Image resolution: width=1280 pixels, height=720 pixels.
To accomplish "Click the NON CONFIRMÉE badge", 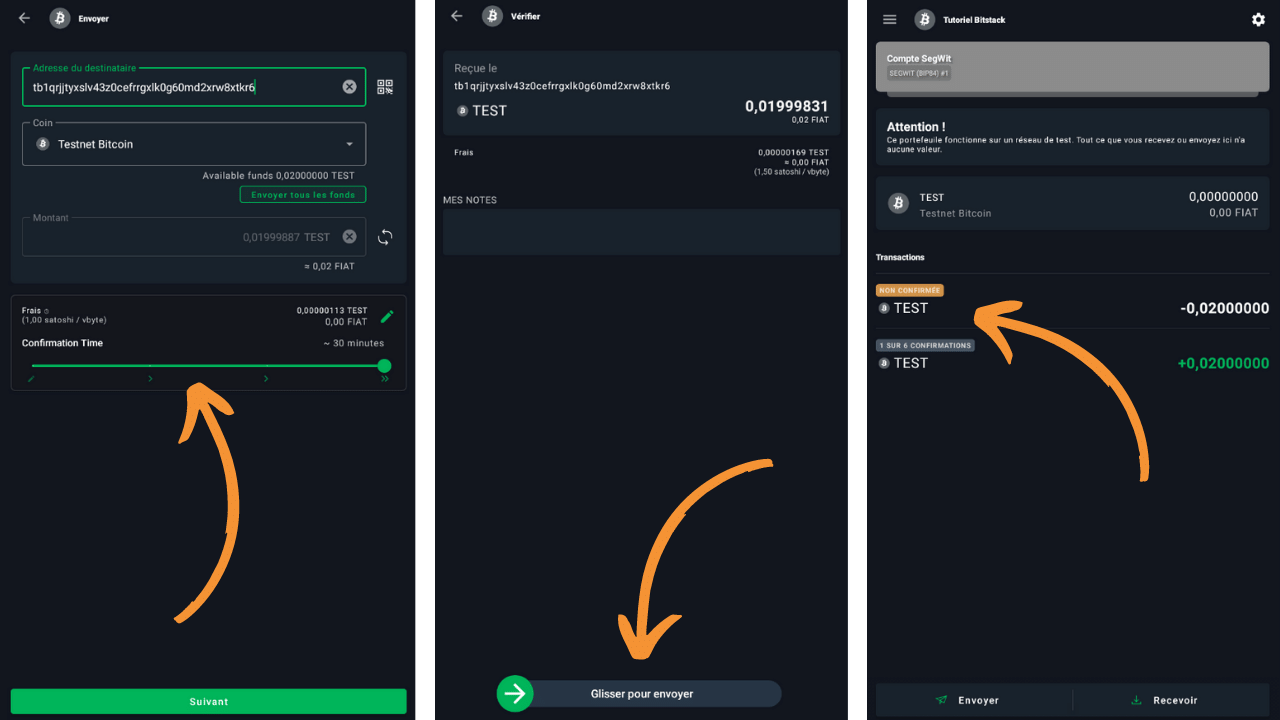I will [910, 290].
